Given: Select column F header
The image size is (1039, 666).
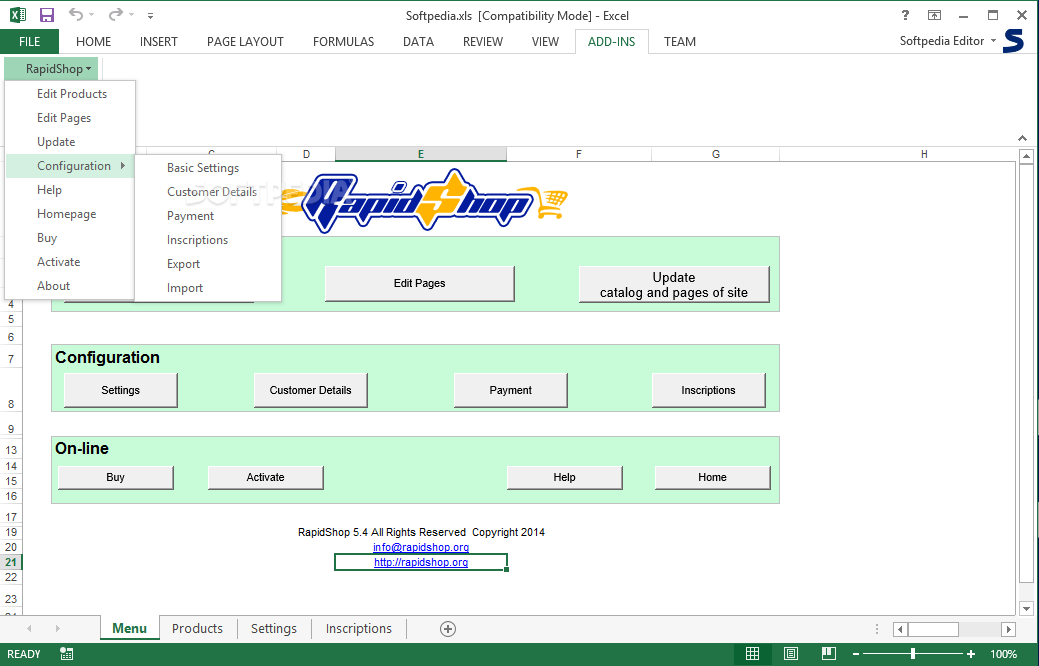Looking at the screenshot, I should (x=578, y=154).
